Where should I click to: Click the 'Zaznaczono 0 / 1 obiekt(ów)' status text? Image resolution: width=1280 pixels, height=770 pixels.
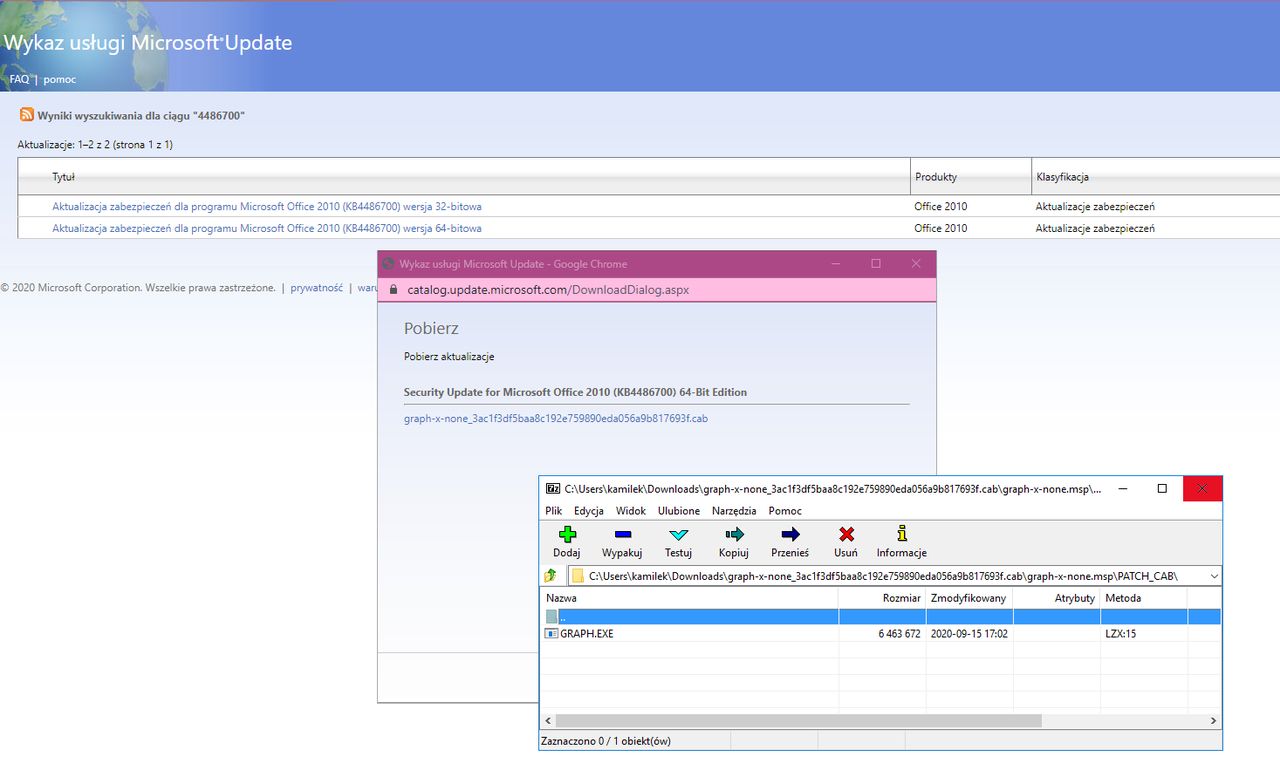[607, 741]
